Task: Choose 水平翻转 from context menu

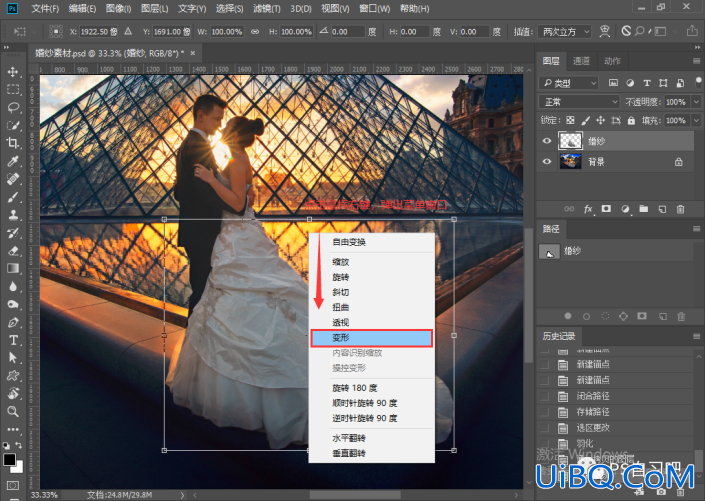Action: pyautogui.click(x=371, y=438)
